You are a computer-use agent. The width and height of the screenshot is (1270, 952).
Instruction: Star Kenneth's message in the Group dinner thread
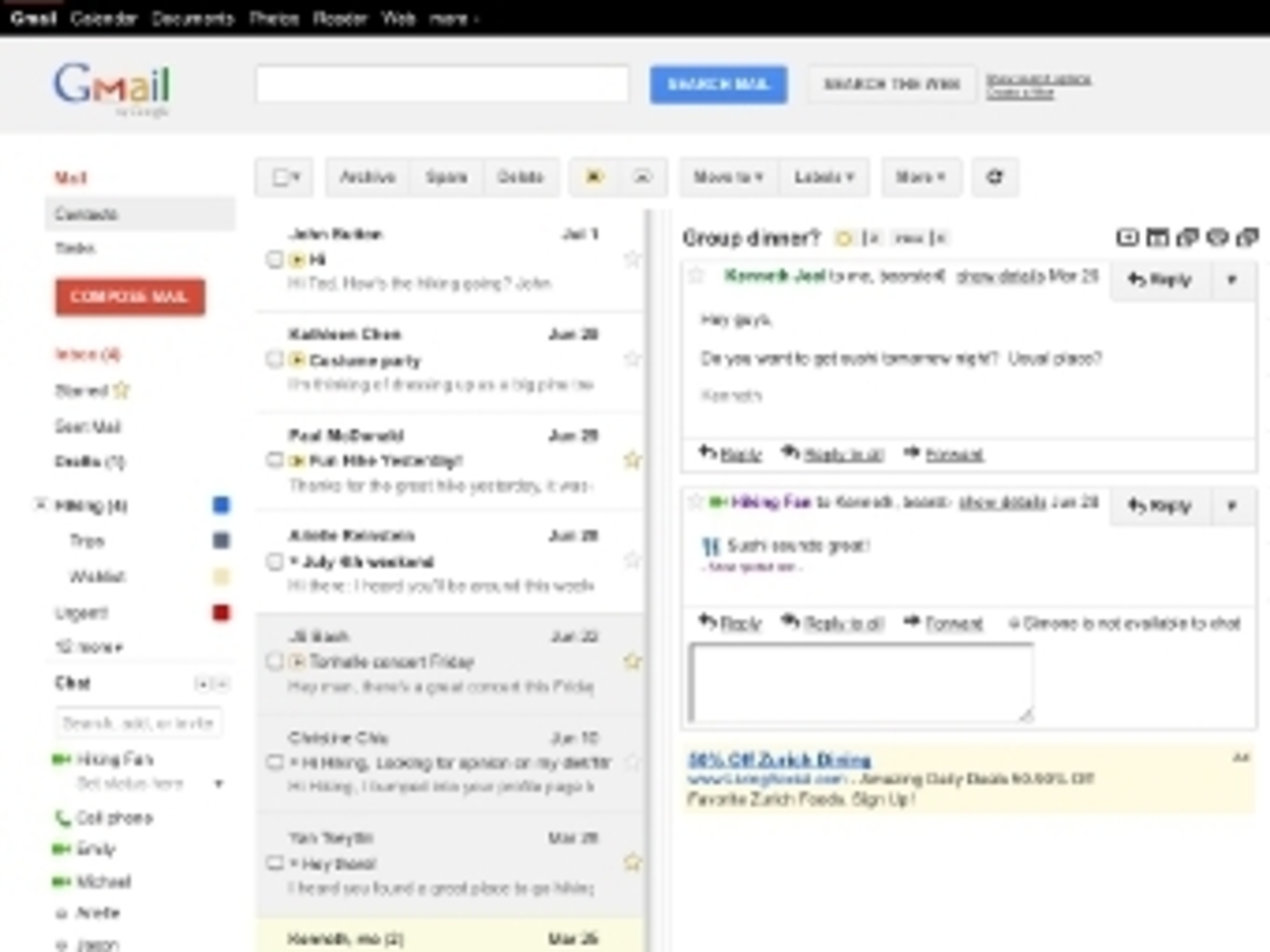(697, 276)
